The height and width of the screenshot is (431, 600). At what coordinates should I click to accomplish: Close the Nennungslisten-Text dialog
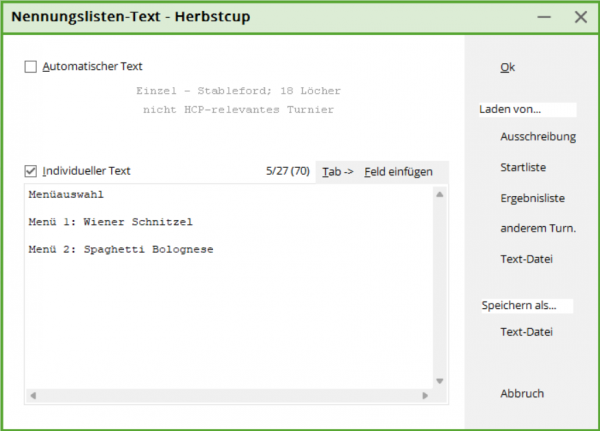coord(581,17)
